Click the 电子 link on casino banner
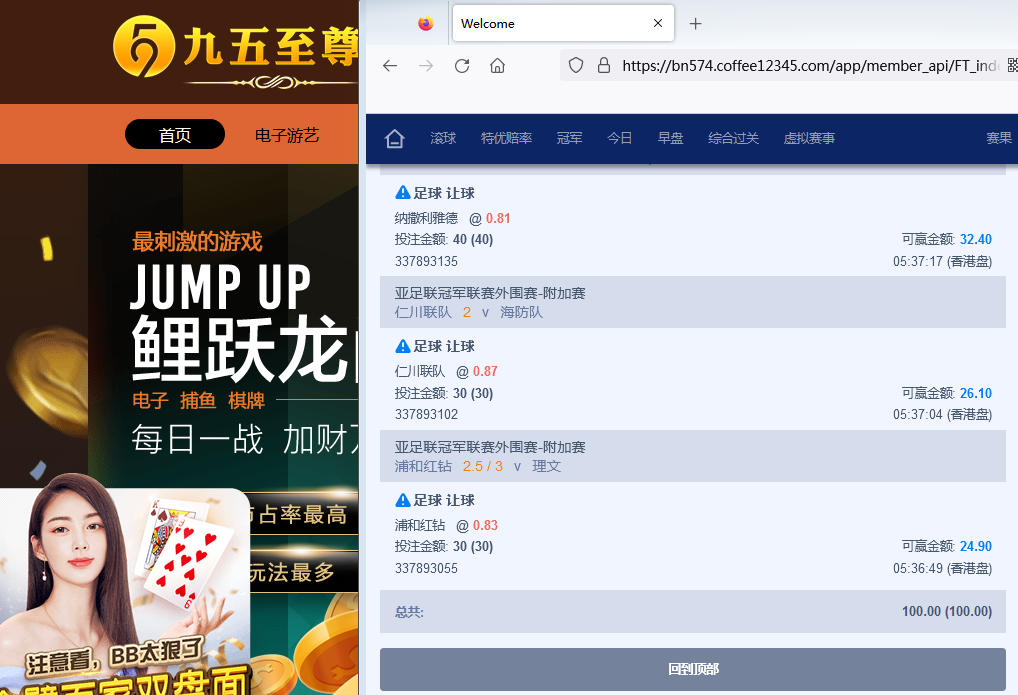This screenshot has height=695, width=1018. [151, 400]
